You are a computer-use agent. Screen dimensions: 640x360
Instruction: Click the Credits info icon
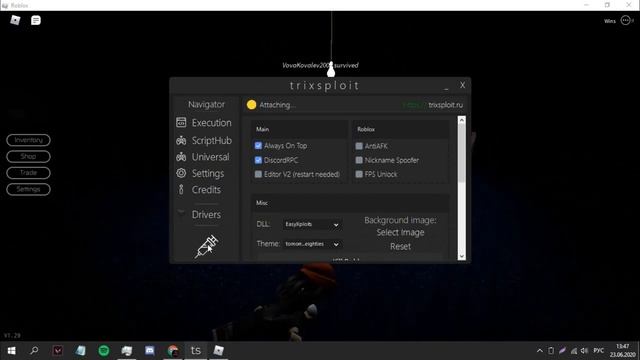(x=181, y=189)
